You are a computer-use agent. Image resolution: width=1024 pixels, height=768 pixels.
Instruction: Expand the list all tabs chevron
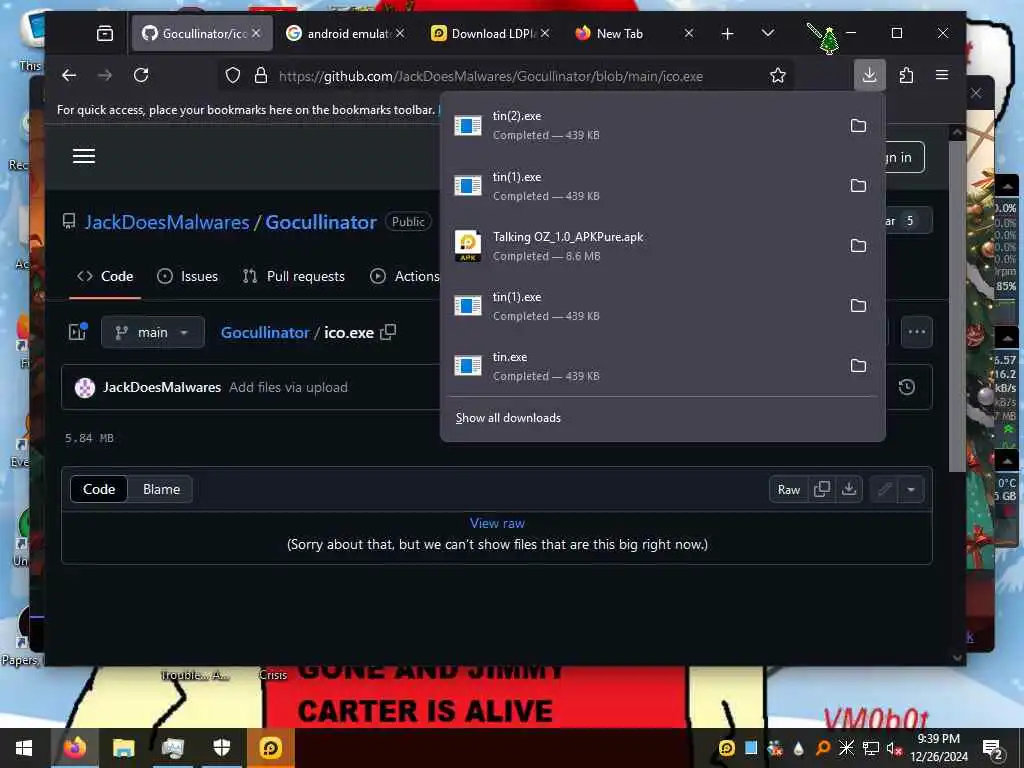pos(768,33)
